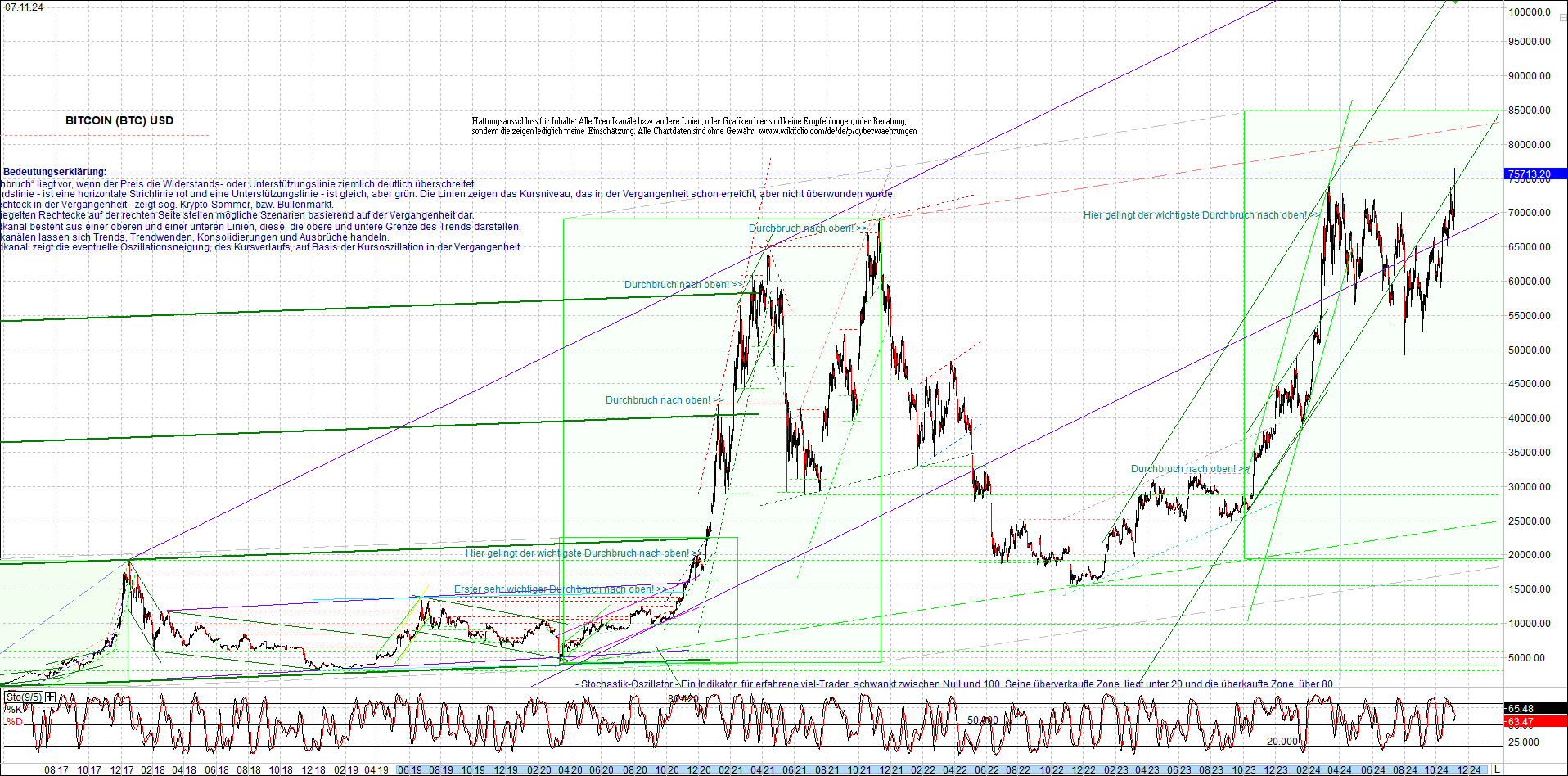Expand the Bedeutungserklärung explanation section
This screenshot has width=1568, height=776.
(54, 170)
